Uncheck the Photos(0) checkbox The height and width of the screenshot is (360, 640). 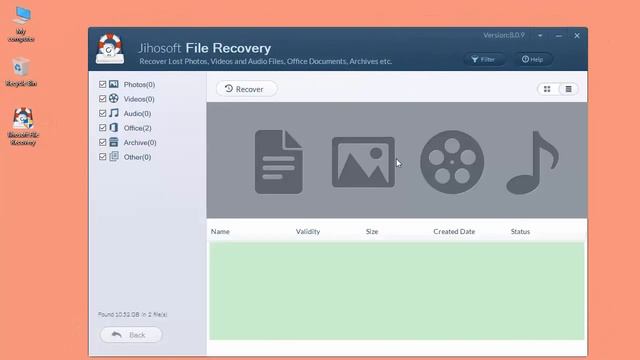(x=102, y=84)
